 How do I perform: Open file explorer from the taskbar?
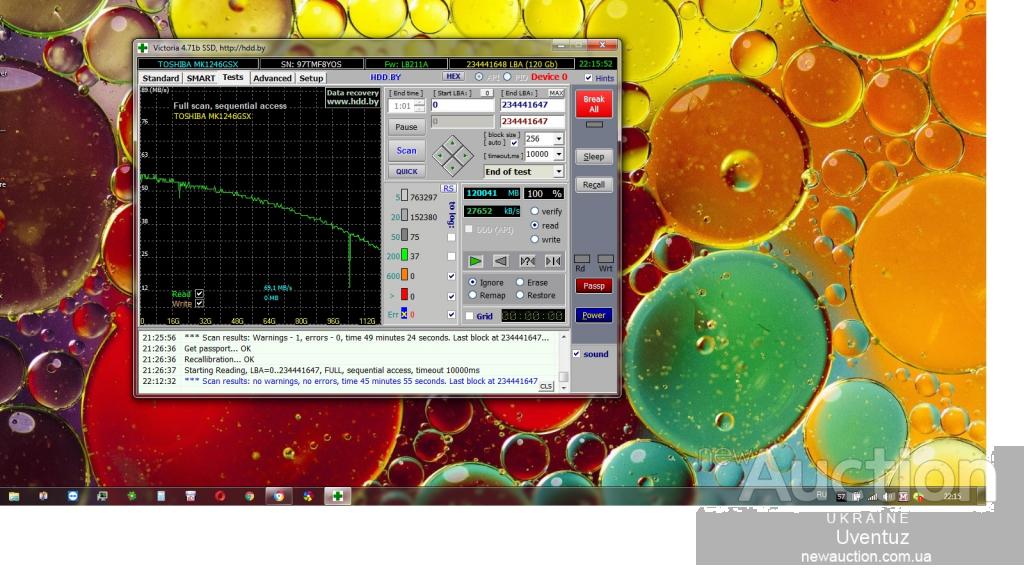click(x=14, y=496)
